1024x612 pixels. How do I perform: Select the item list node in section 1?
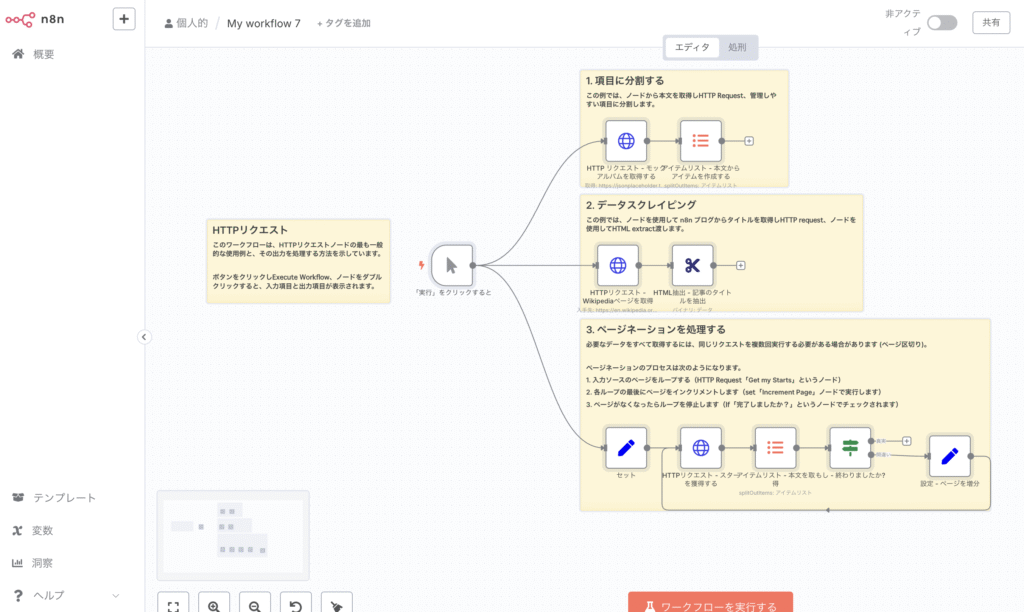click(x=700, y=141)
